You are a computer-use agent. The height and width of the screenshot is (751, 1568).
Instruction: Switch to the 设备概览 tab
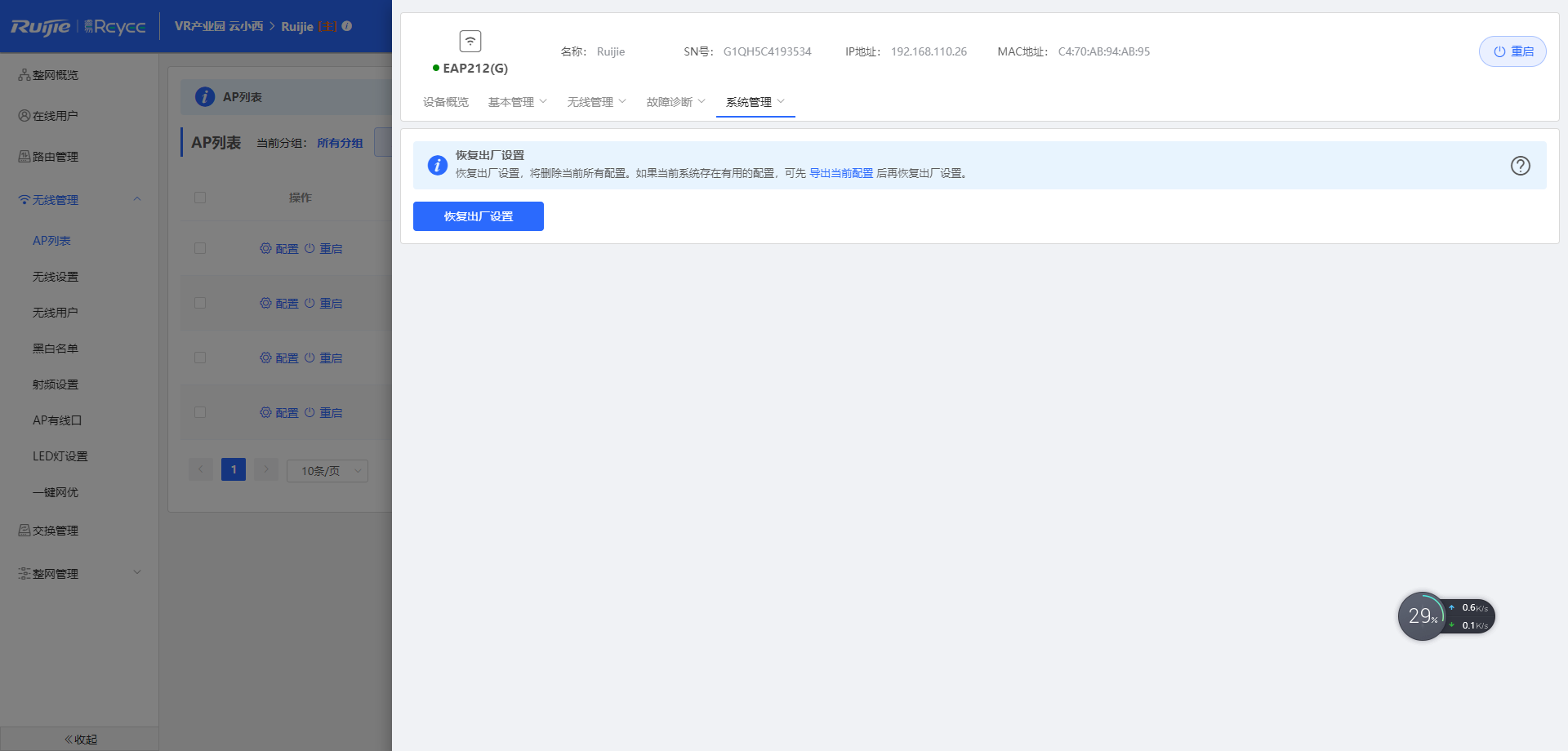tap(446, 102)
